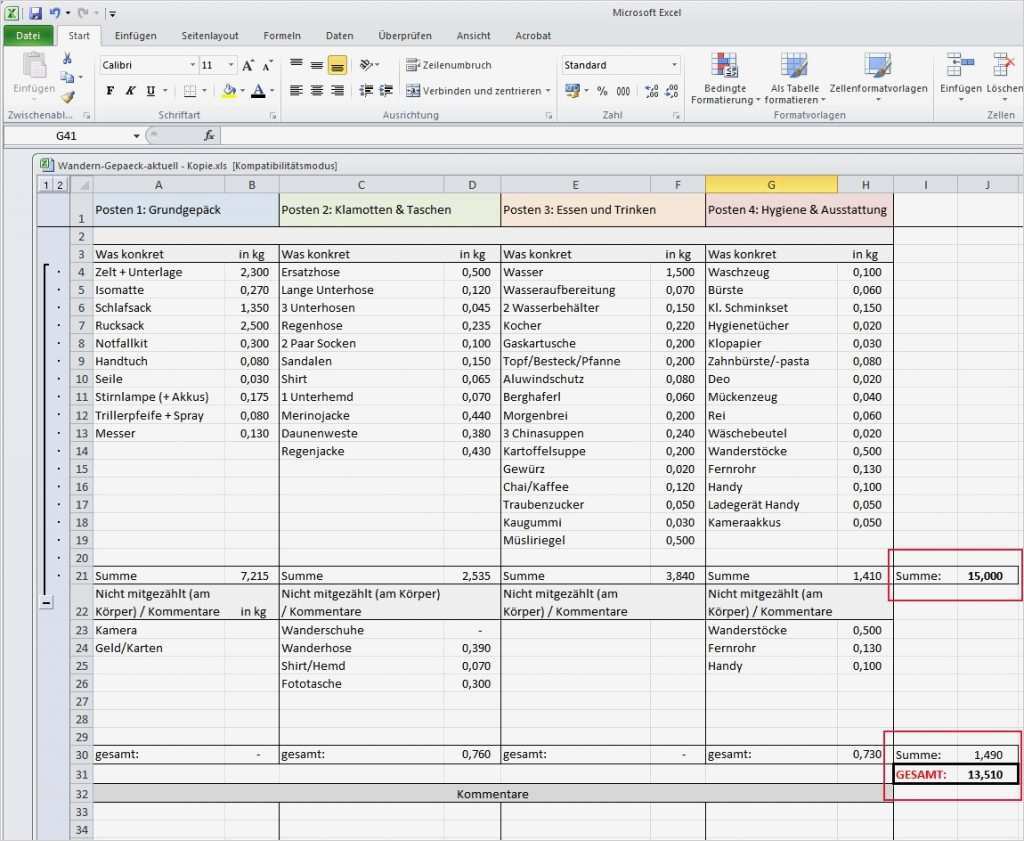Show outline level 2
The height and width of the screenshot is (841, 1024).
[59, 185]
